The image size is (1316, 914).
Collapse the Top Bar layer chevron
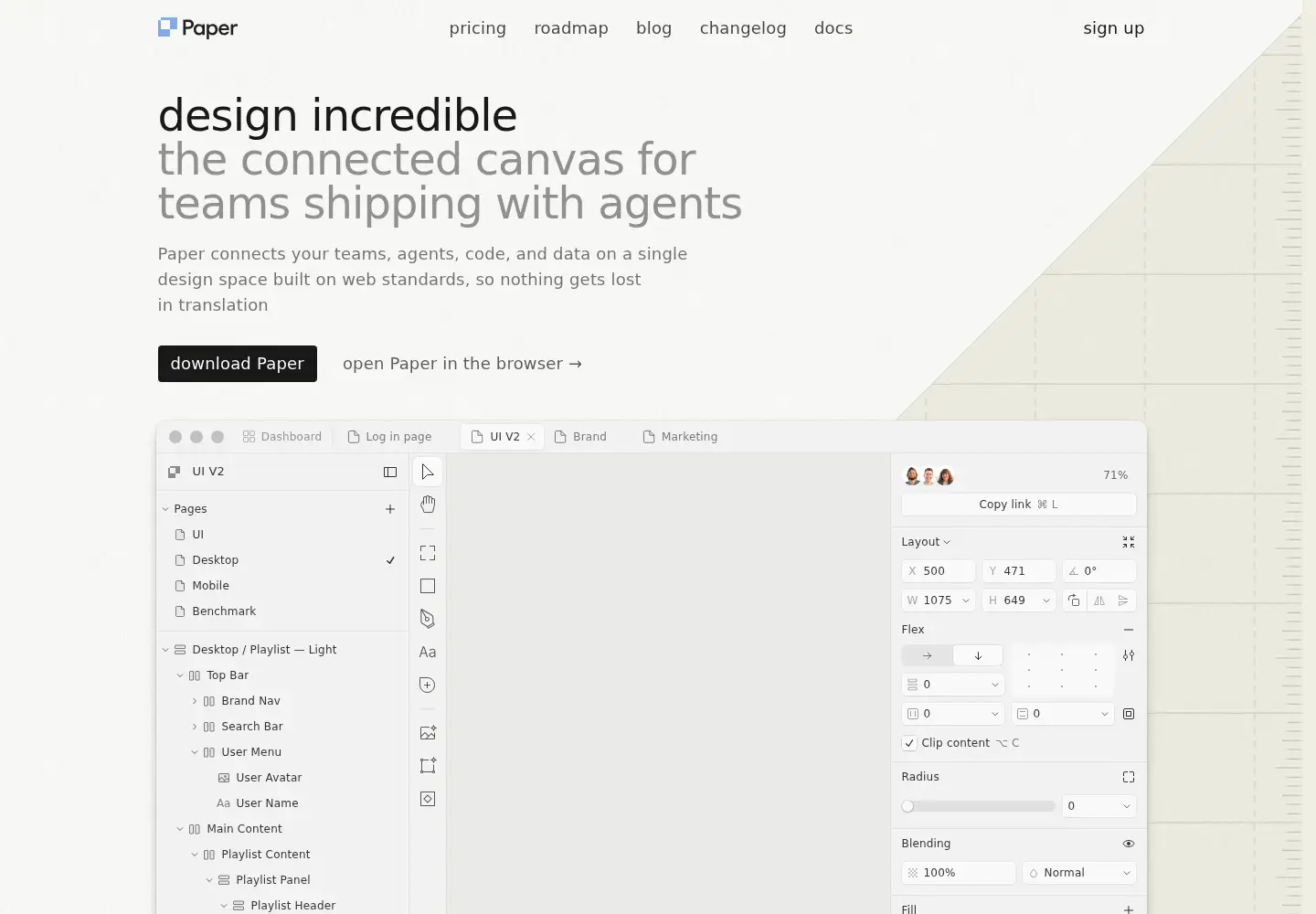[180, 675]
